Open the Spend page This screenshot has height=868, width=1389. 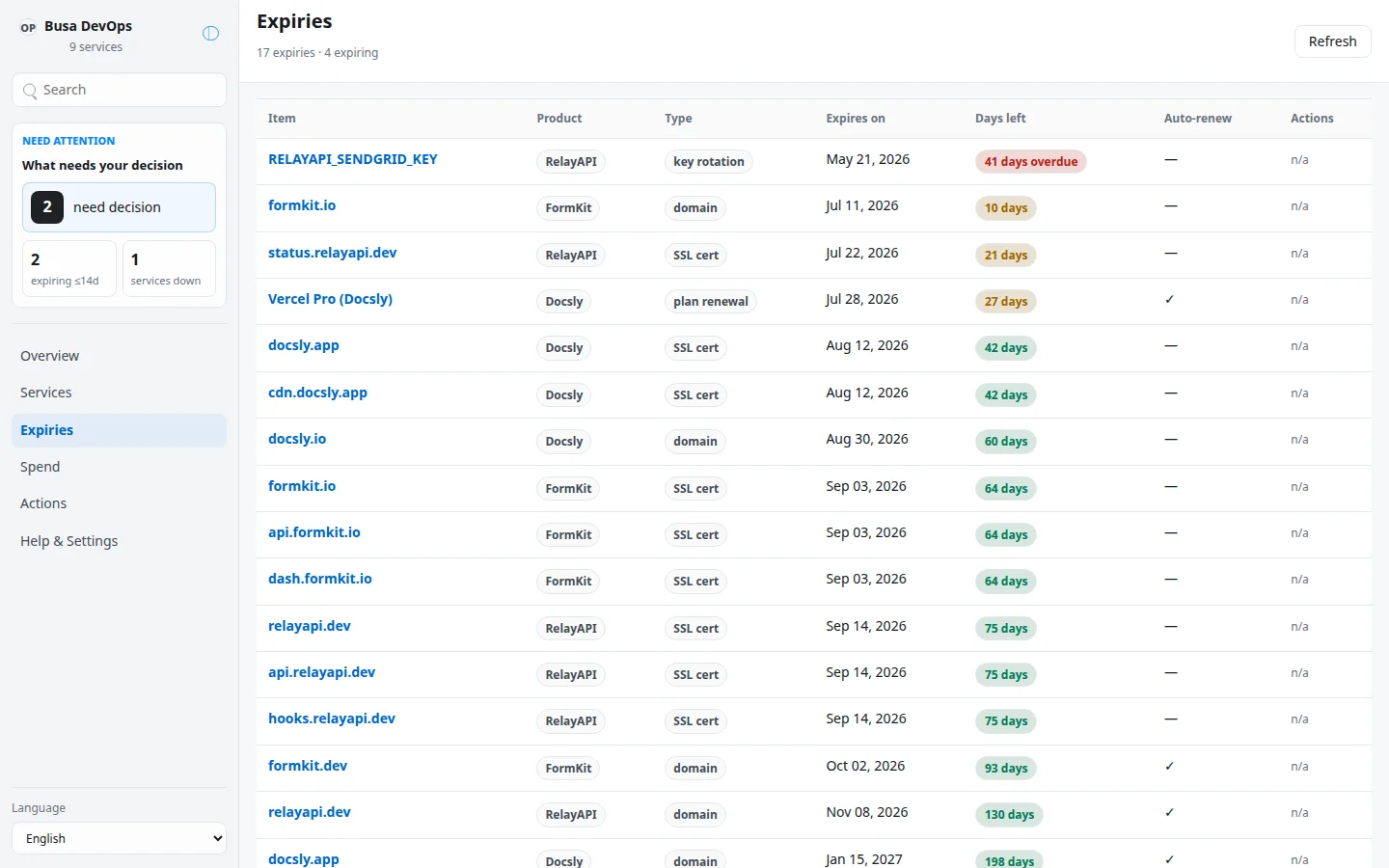119,467
